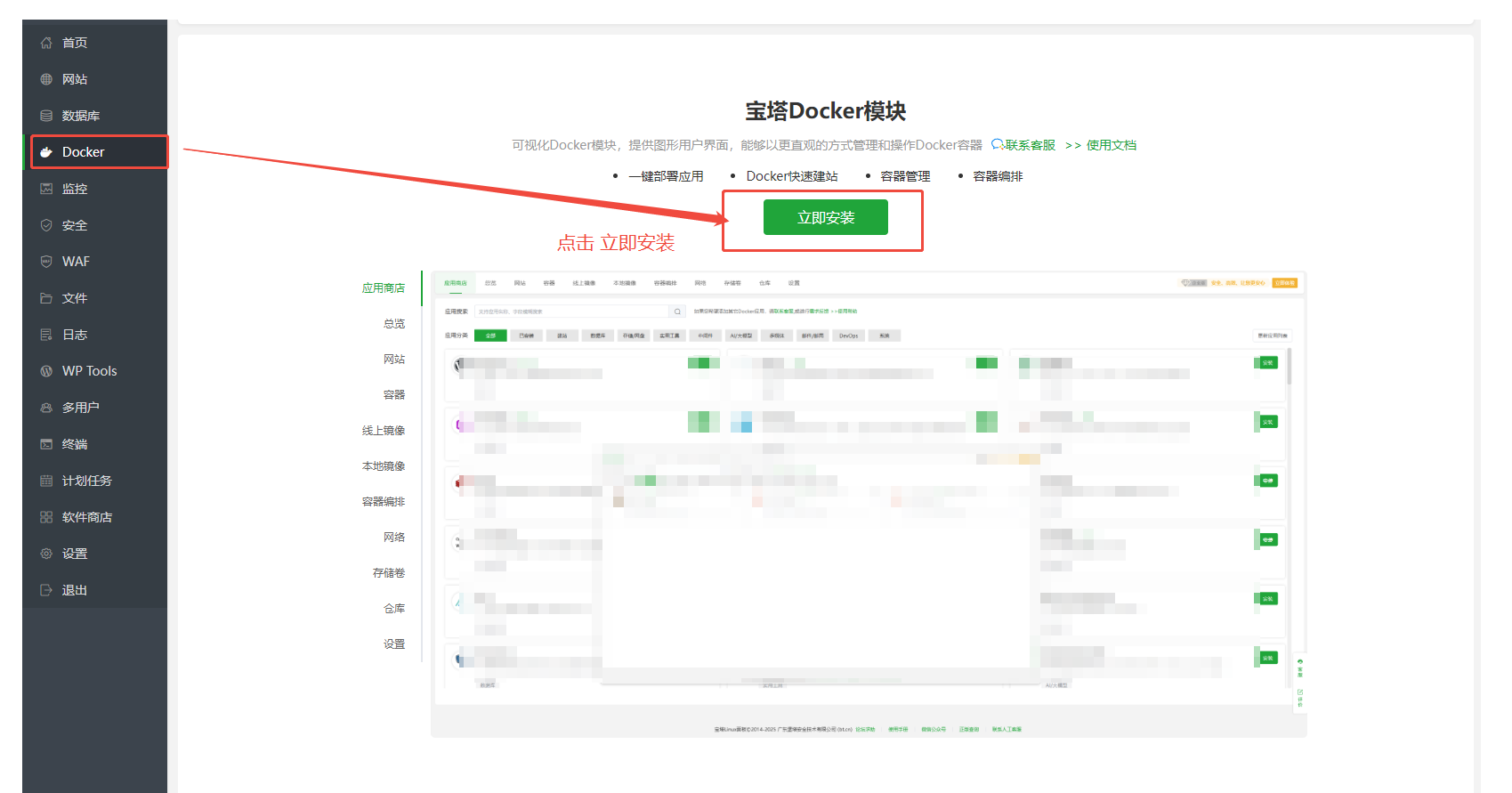
Task: Click the globe icon for 网站
Action: pos(46,79)
